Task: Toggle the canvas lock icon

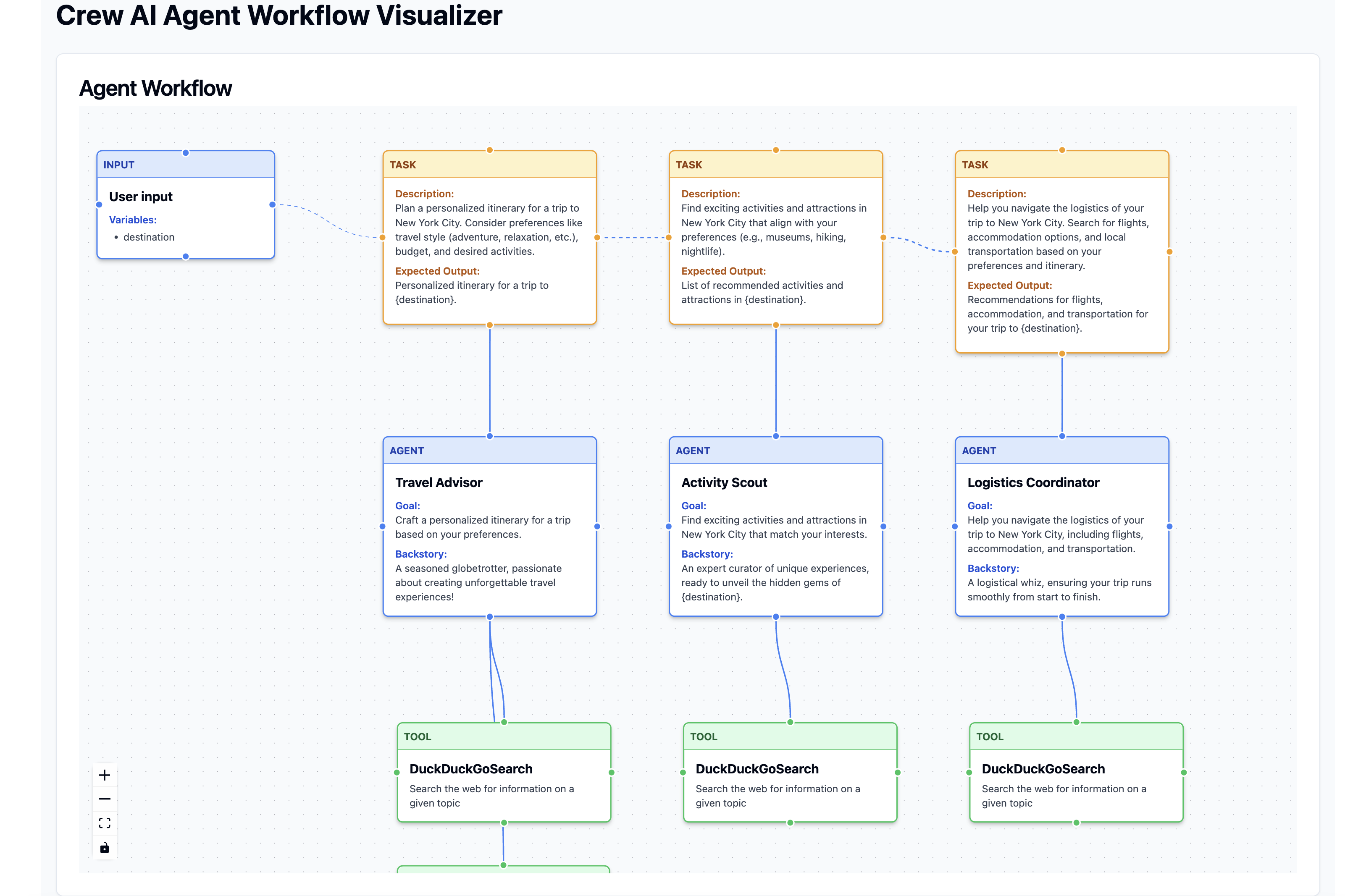Action: tap(104, 847)
